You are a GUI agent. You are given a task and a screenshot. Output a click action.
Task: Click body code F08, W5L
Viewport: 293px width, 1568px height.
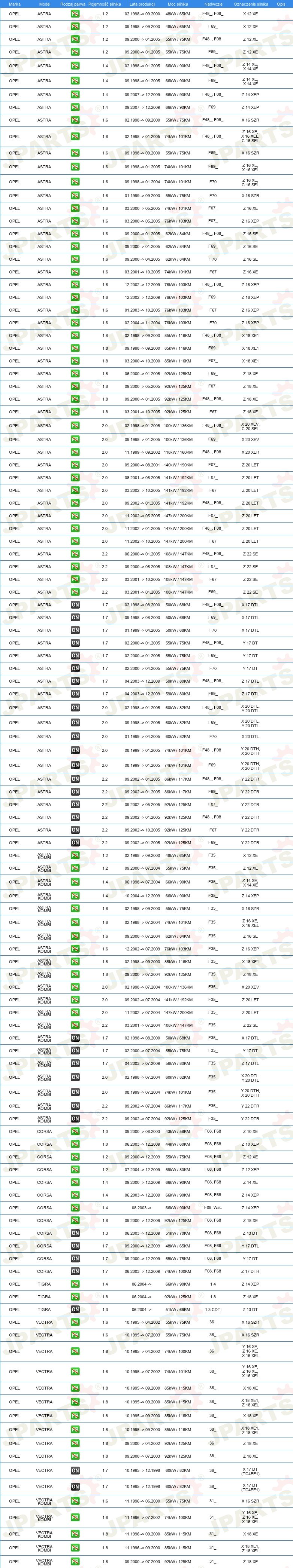pyautogui.click(x=212, y=1208)
